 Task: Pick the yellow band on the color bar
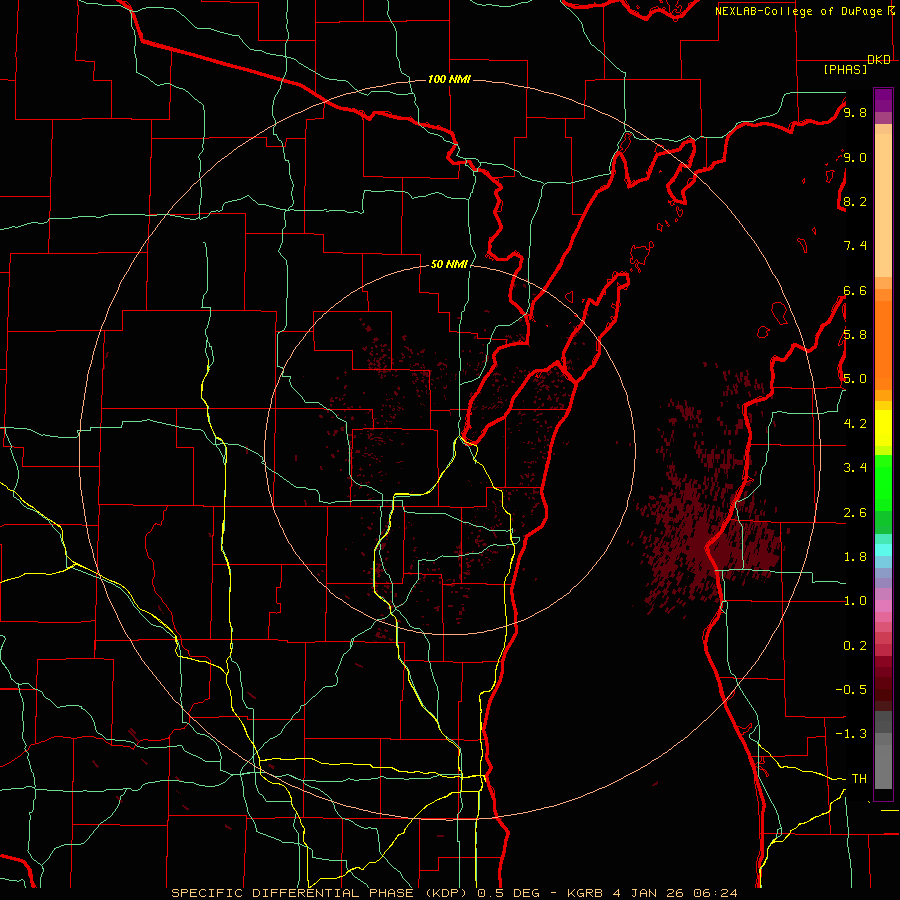tap(883, 428)
